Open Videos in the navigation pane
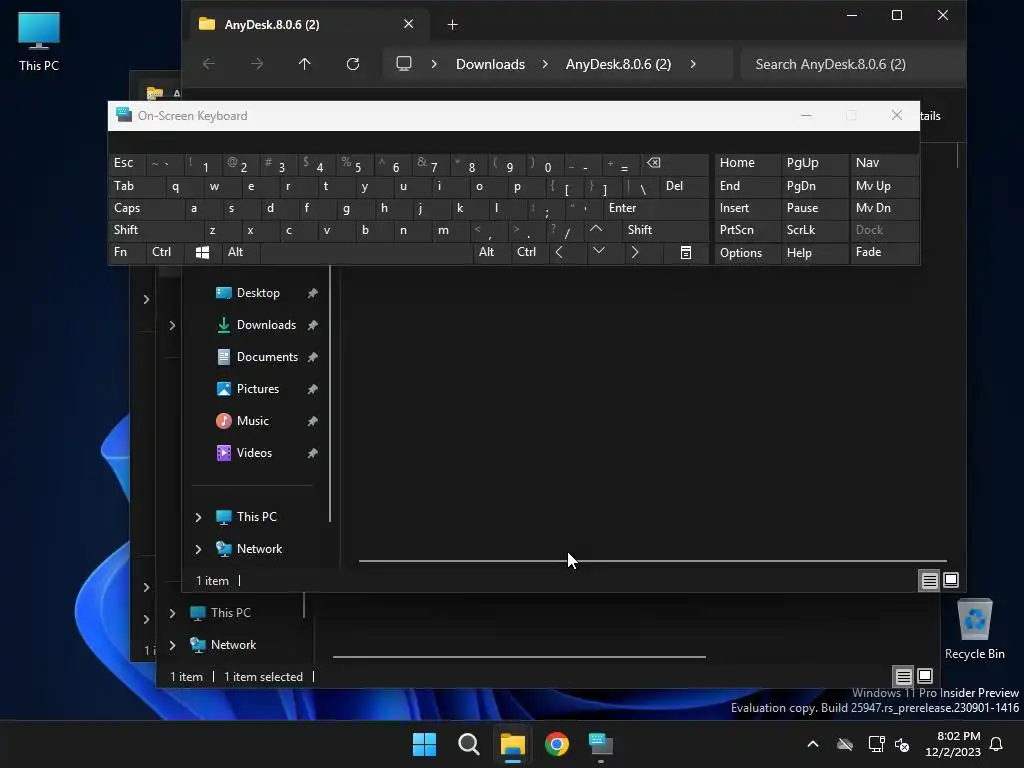This screenshot has height=768, width=1024. pyautogui.click(x=254, y=453)
